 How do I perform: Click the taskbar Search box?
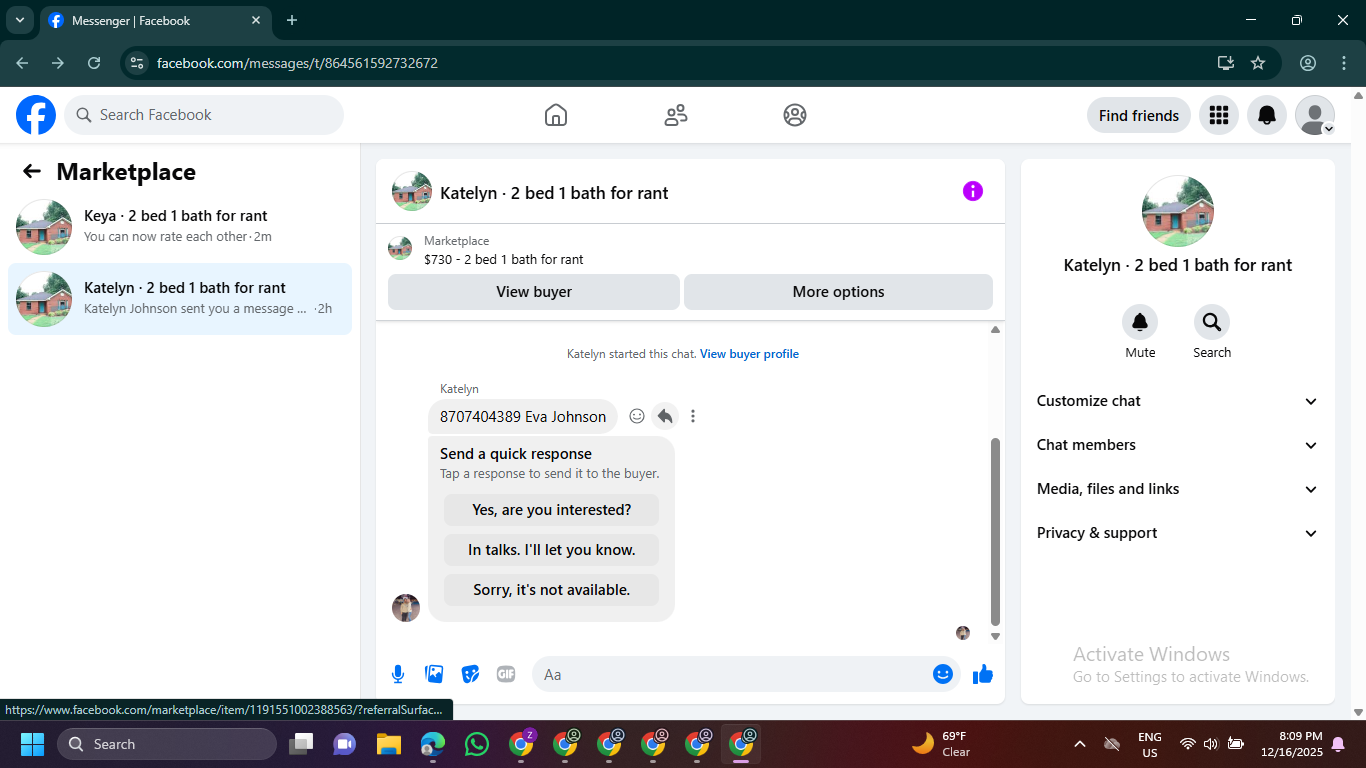[x=167, y=744]
